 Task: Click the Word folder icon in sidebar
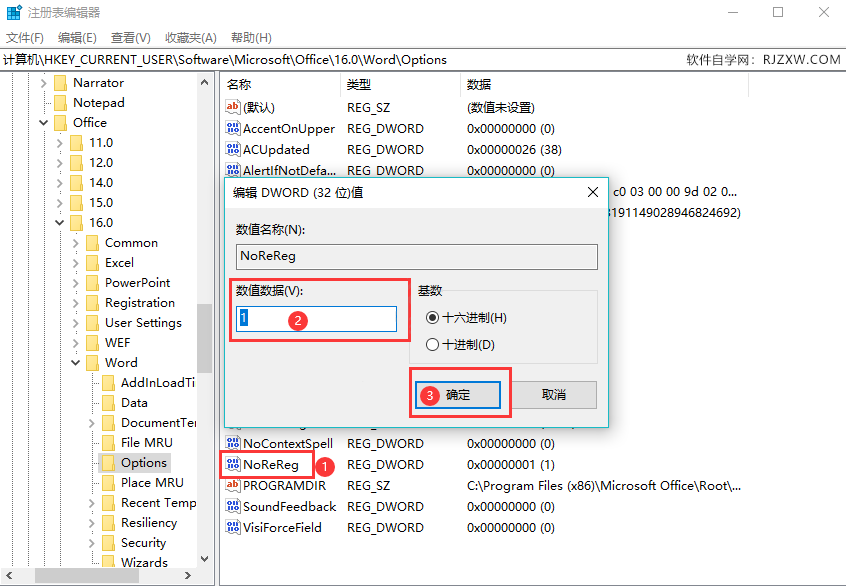point(95,362)
